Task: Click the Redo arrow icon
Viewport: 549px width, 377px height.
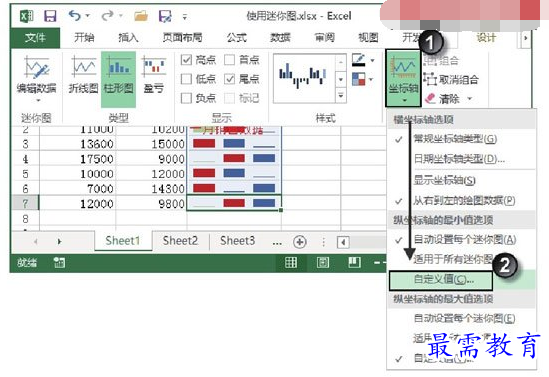Action: click(107, 16)
